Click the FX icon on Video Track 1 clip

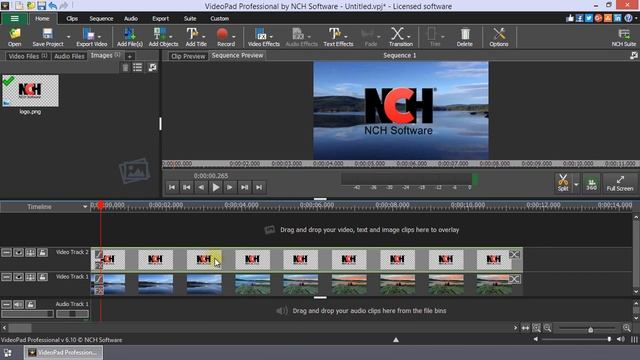tap(99, 291)
